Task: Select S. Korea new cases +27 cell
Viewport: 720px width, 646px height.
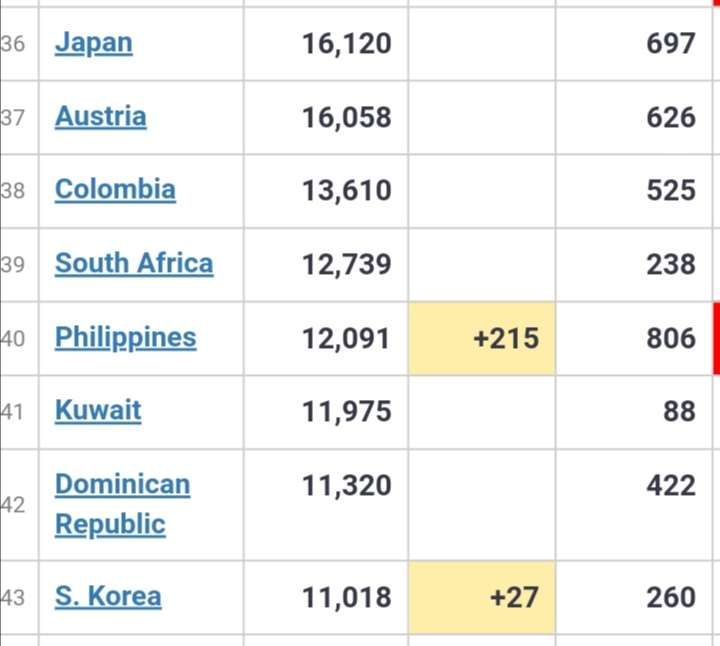Action: pyautogui.click(x=482, y=597)
